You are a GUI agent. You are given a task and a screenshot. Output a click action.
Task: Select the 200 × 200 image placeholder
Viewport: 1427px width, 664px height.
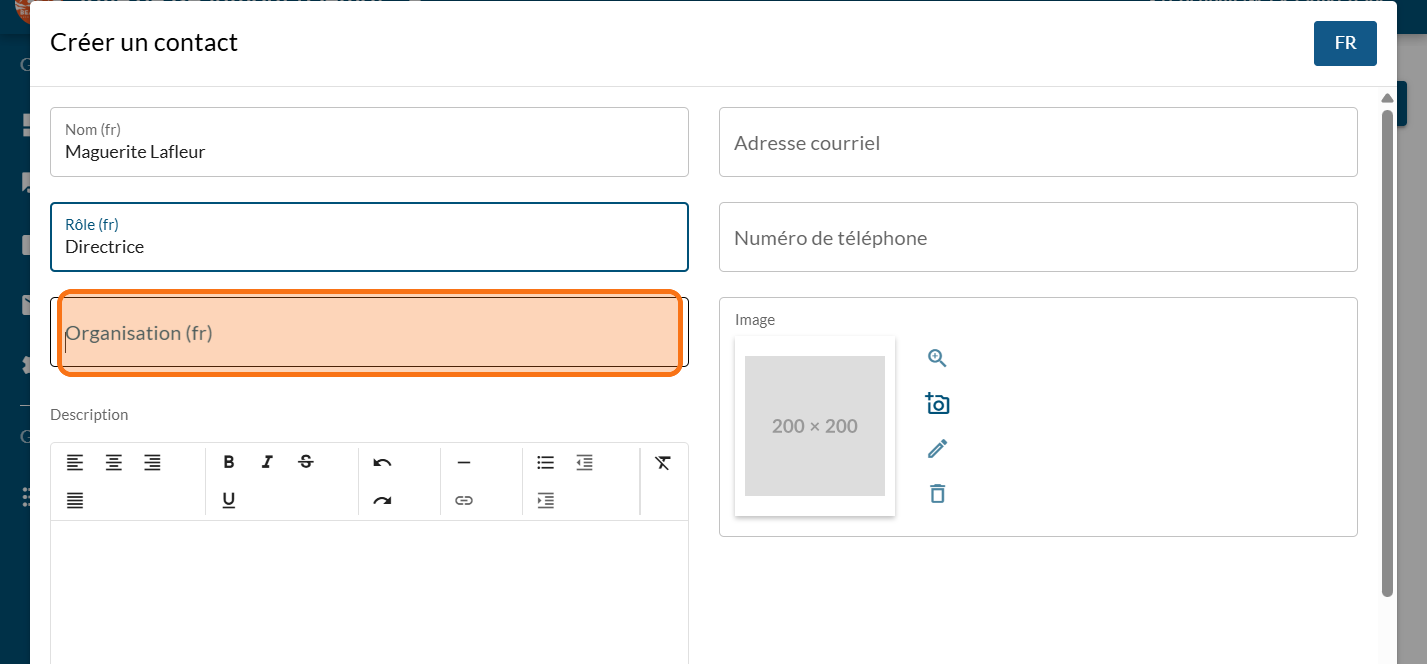[x=815, y=426]
